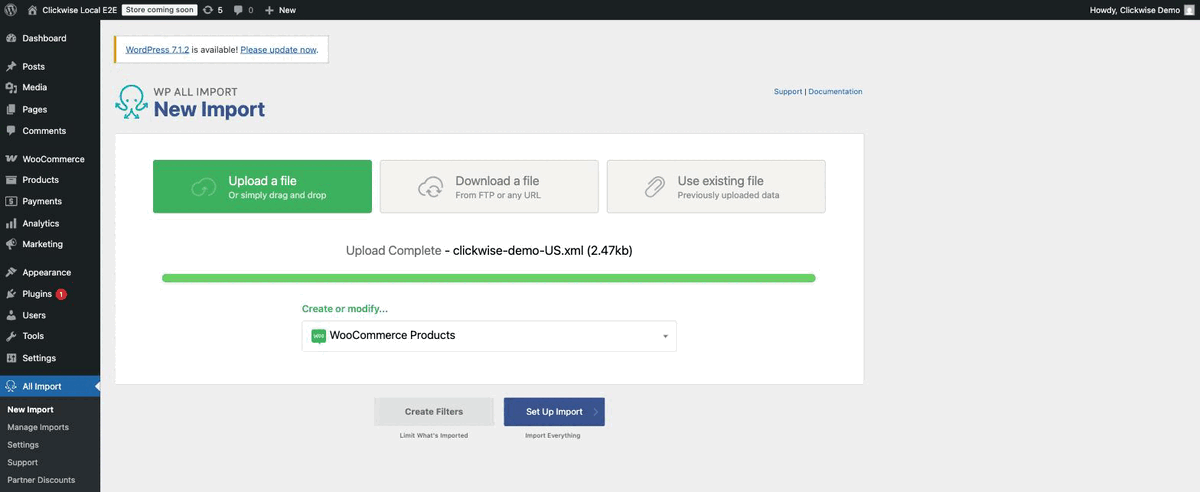Click the green upload progress bar
The height and width of the screenshot is (492, 1200).
(489, 278)
